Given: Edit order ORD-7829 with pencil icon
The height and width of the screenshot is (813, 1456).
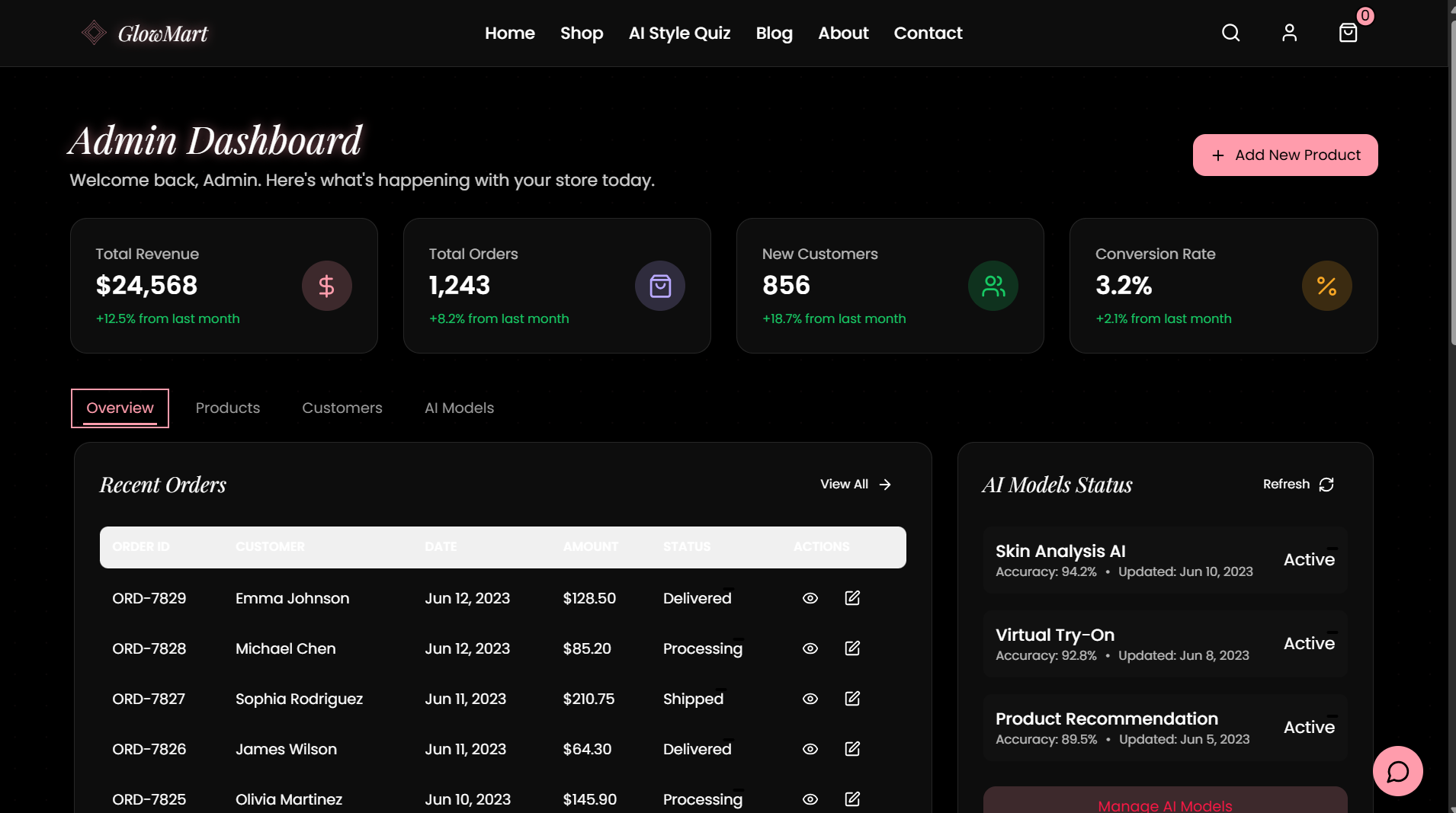Looking at the screenshot, I should [852, 598].
